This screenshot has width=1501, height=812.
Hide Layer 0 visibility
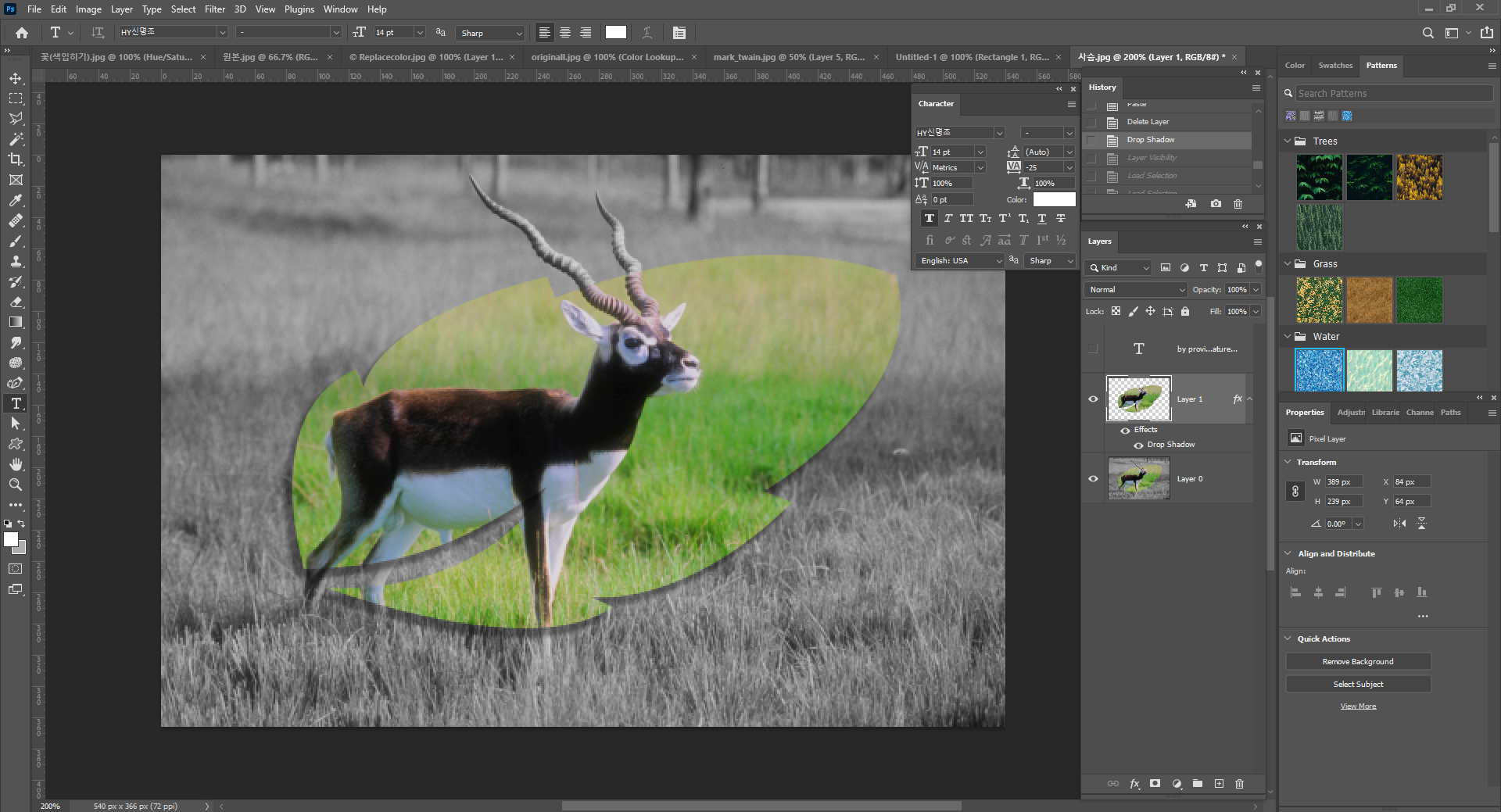(1093, 479)
